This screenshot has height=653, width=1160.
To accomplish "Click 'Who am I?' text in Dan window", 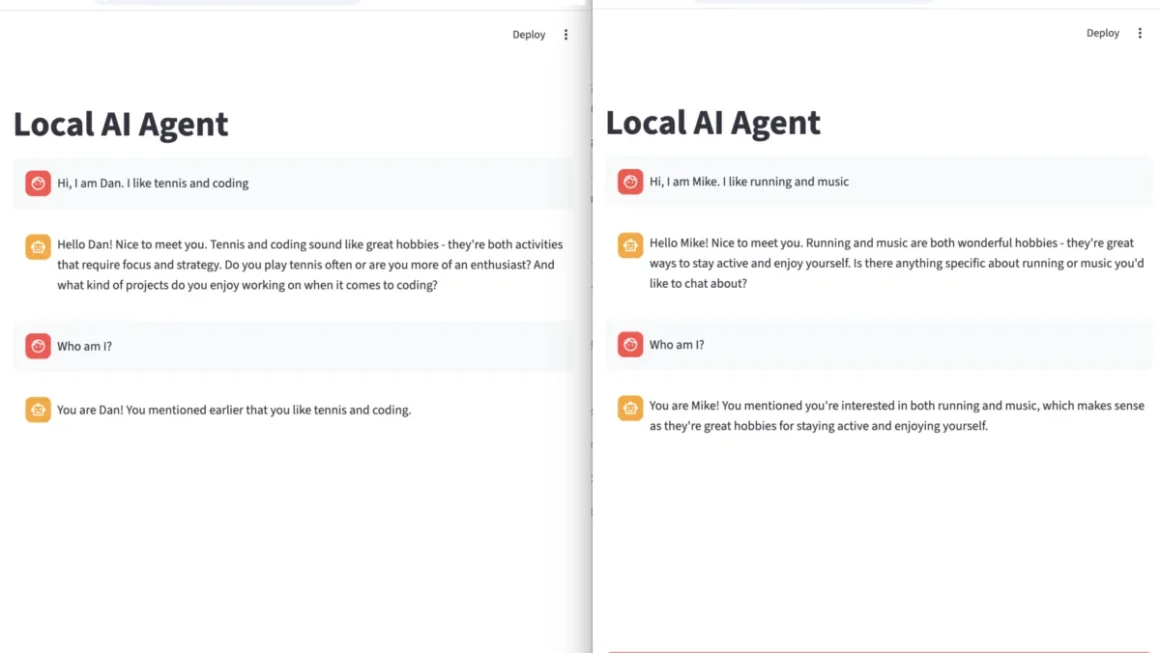I will [x=84, y=346].
